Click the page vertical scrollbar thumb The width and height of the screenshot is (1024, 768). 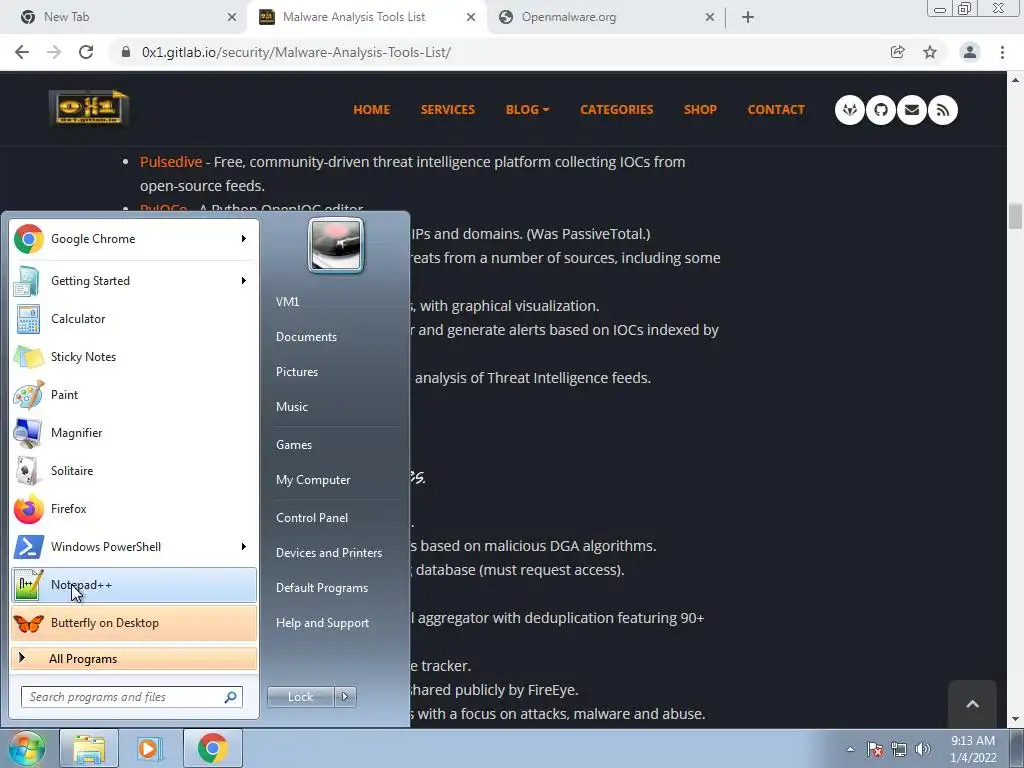pos(1015,216)
